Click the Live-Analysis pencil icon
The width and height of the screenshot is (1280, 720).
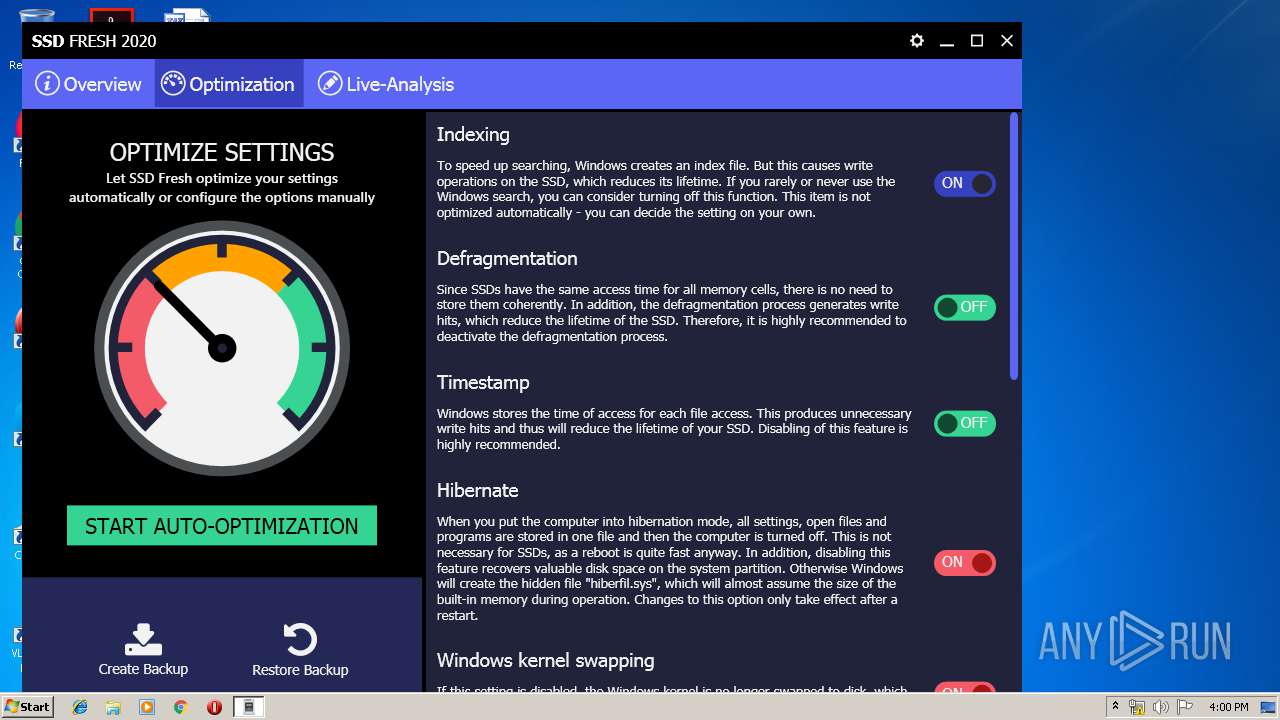tap(330, 84)
